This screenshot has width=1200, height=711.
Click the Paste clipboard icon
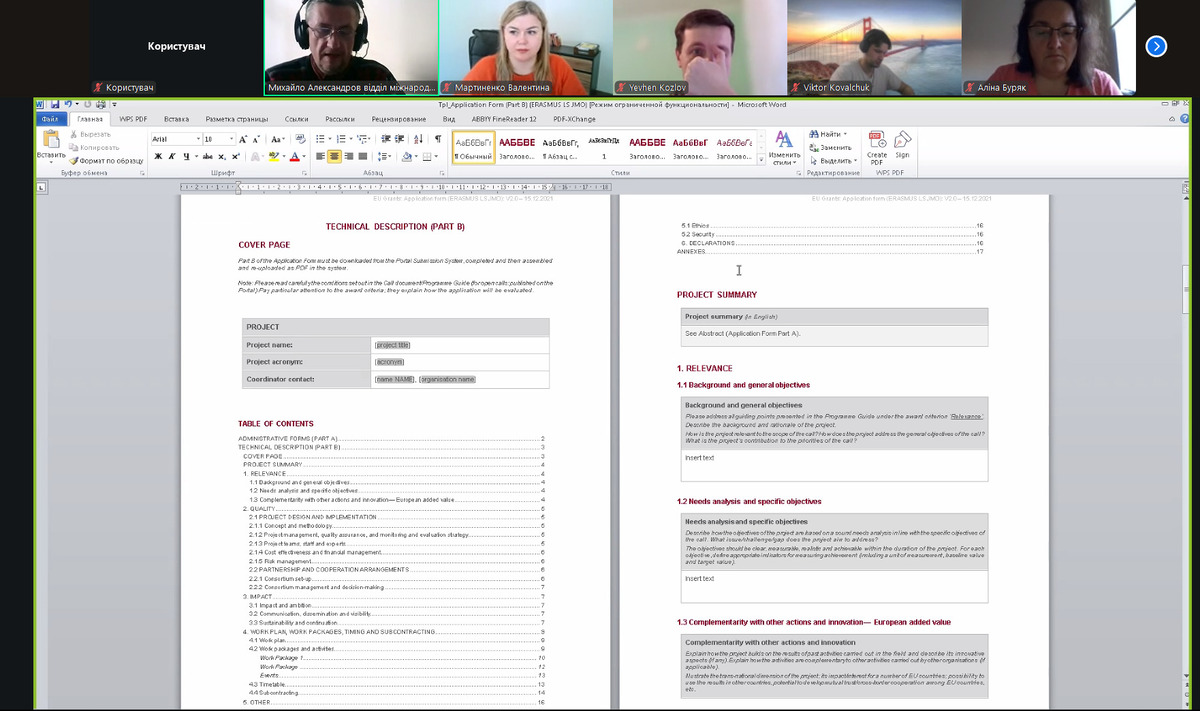50,140
